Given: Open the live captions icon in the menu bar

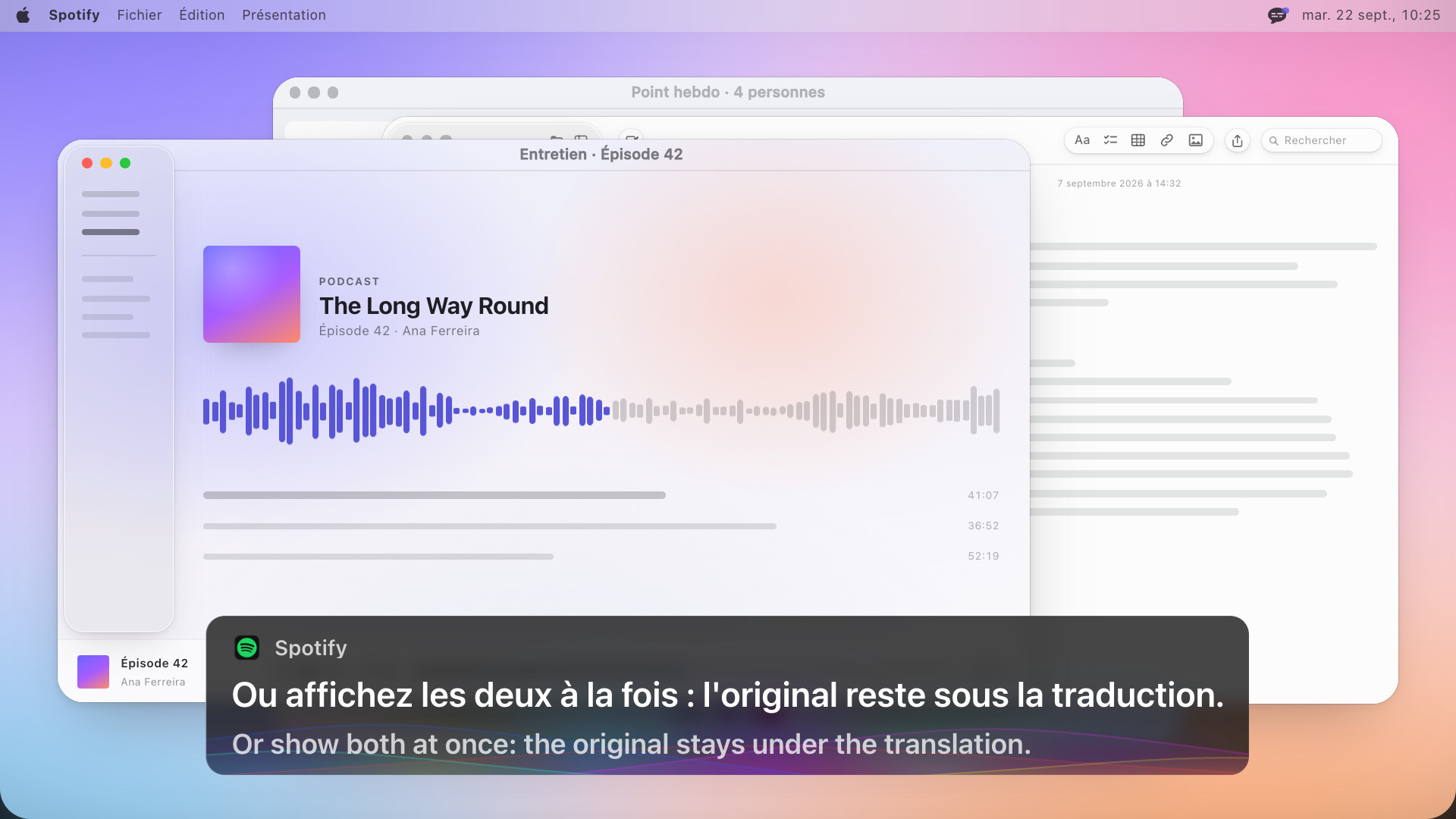Looking at the screenshot, I should pos(1278,15).
